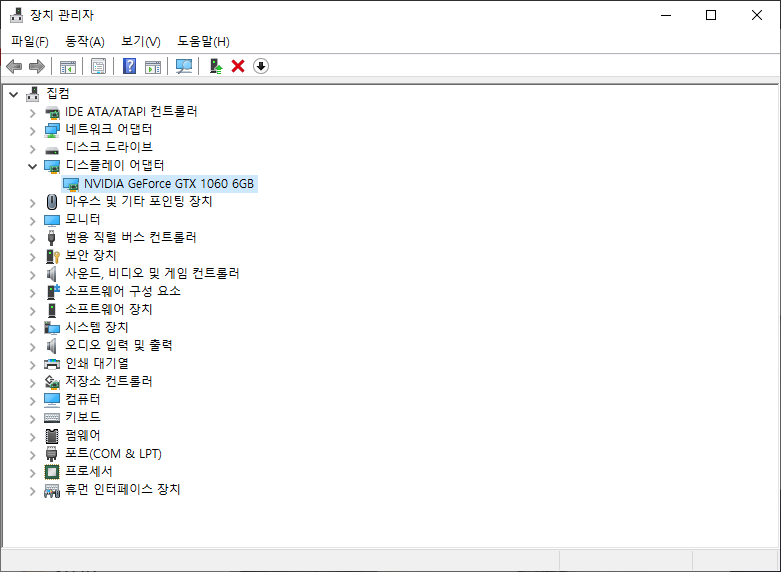Click the 네트워크 어댑터 icon
The height and width of the screenshot is (572, 781).
(x=52, y=130)
